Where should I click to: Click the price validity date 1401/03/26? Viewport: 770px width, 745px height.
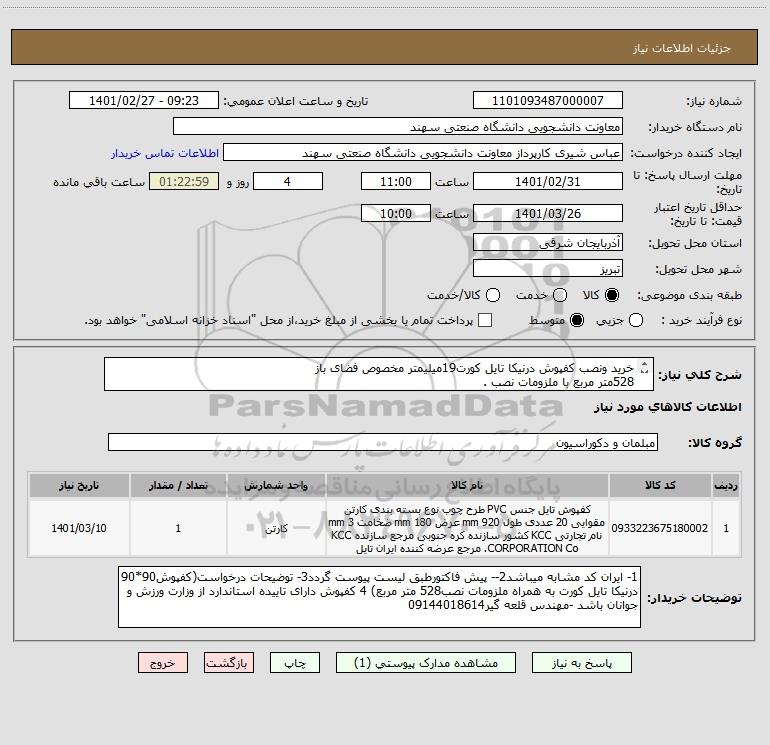pyautogui.click(x=548, y=213)
